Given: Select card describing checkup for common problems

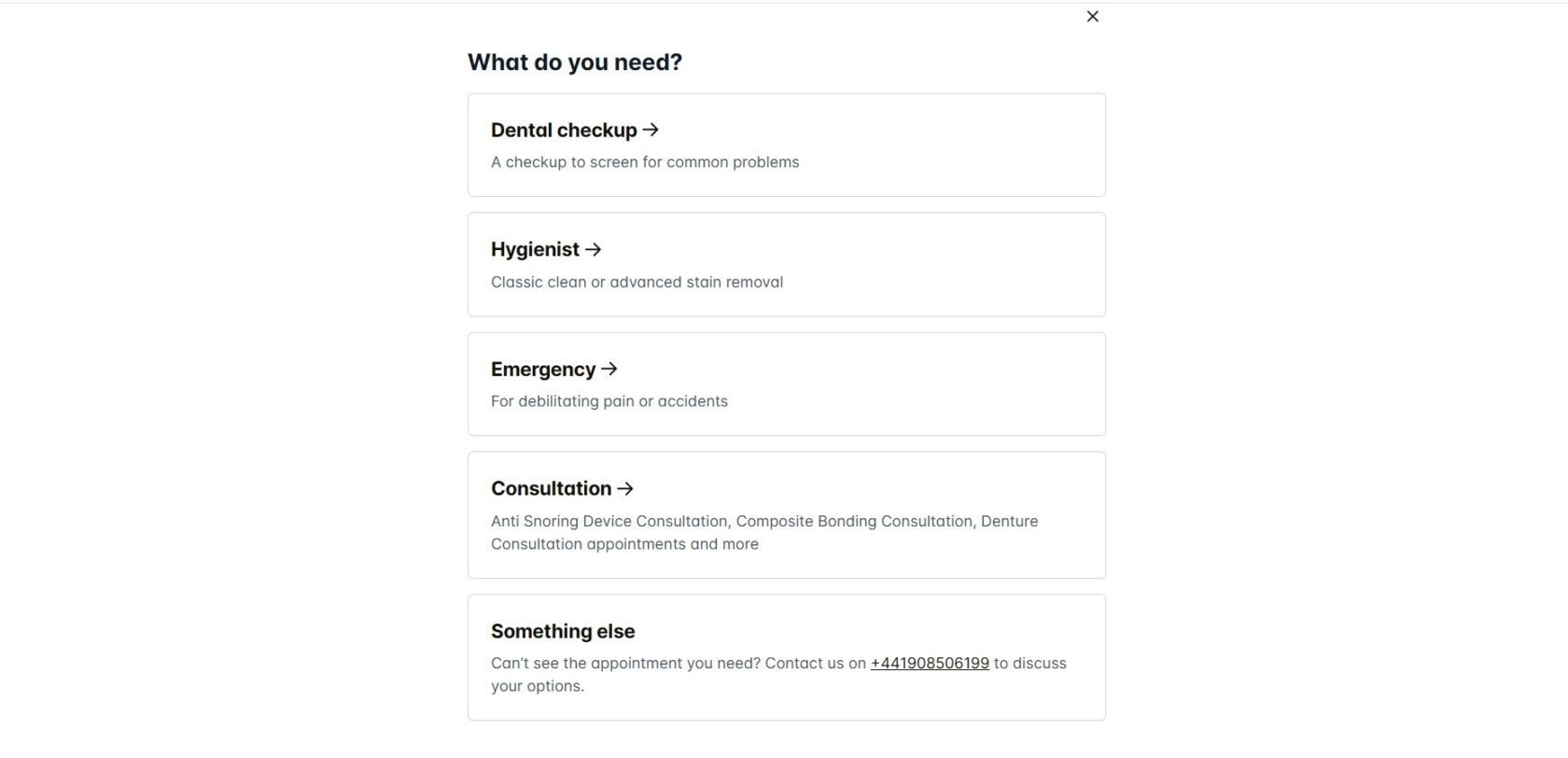Looking at the screenshot, I should coord(786,145).
